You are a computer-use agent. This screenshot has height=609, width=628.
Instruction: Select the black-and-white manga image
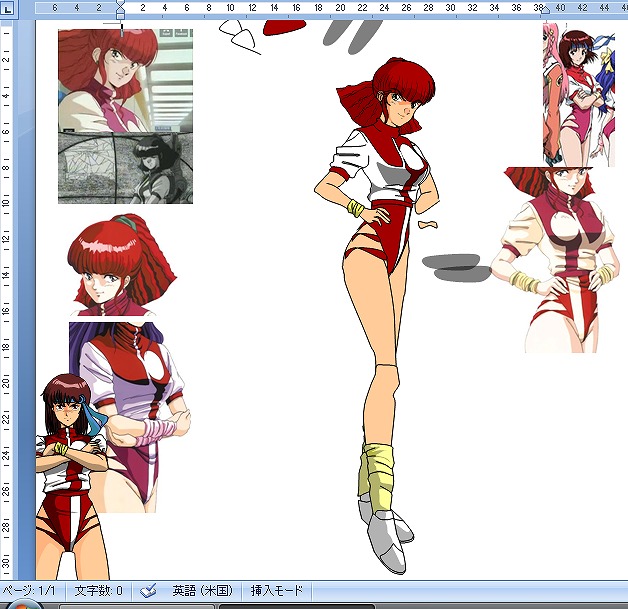[x=125, y=168]
